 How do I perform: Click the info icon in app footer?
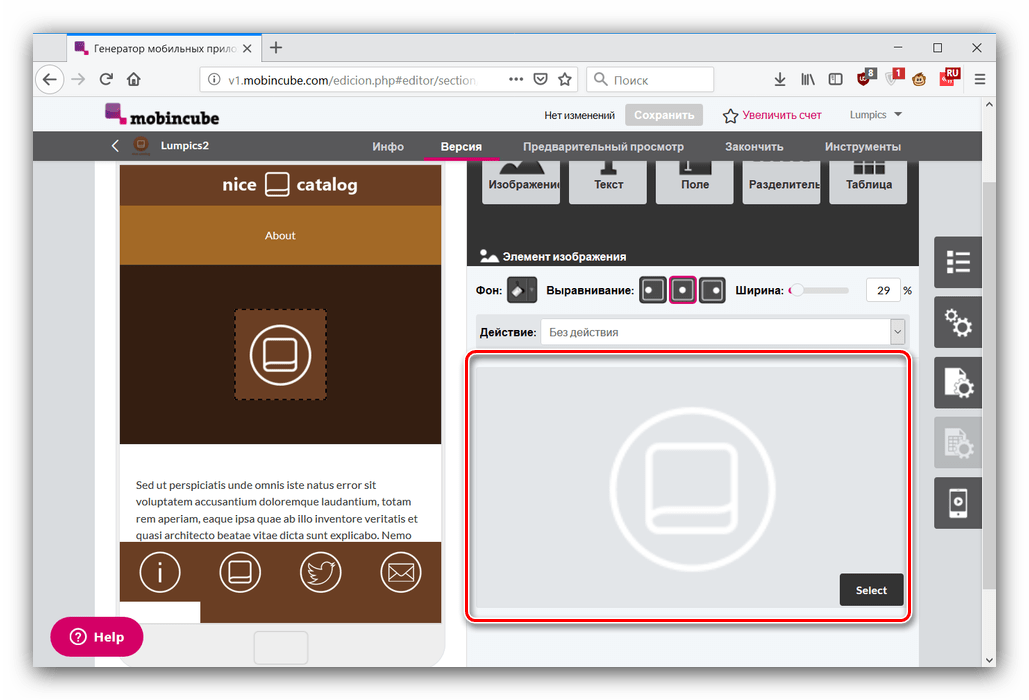159,572
